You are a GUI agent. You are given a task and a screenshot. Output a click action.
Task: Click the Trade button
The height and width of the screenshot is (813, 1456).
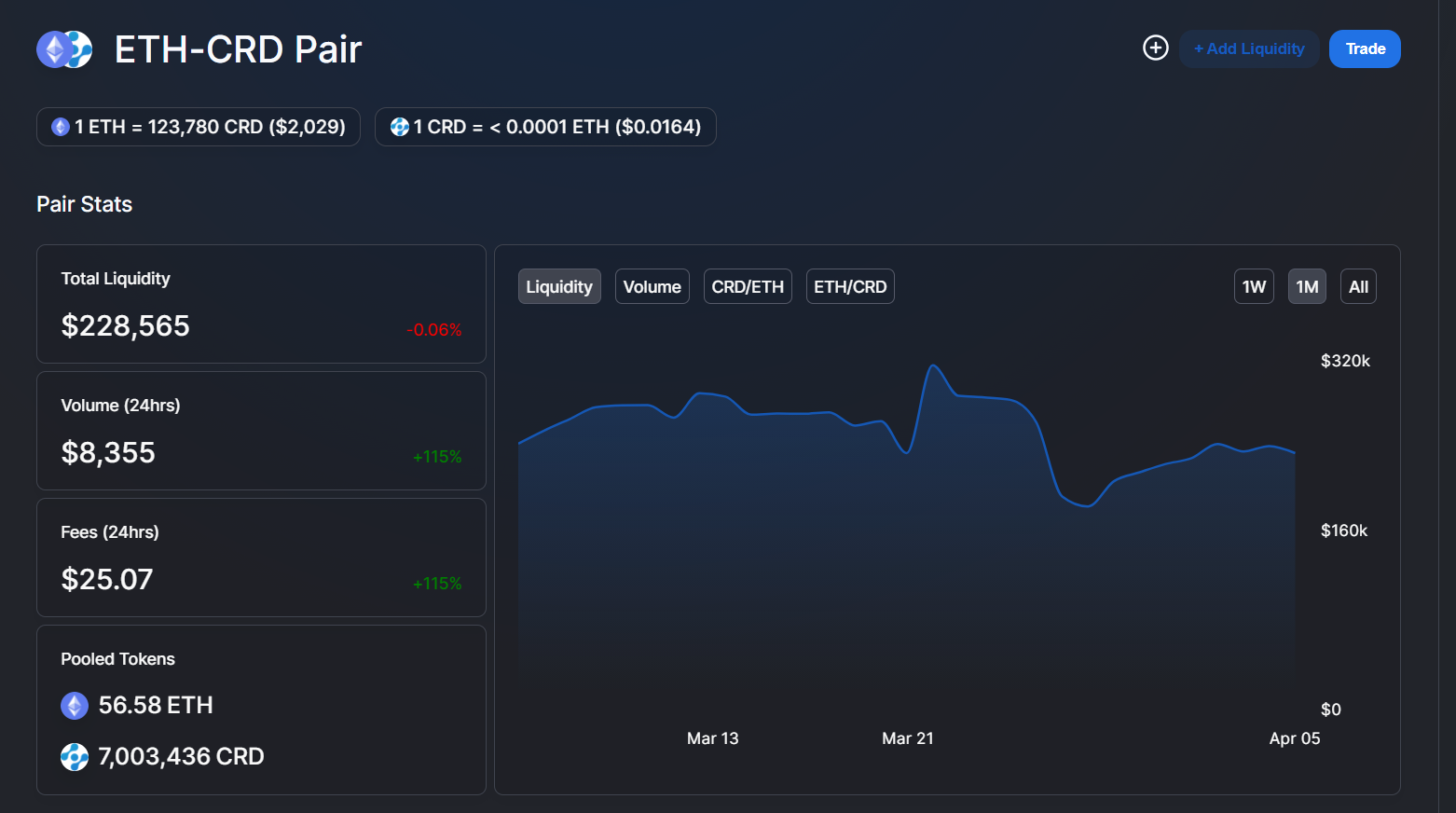coord(1365,48)
